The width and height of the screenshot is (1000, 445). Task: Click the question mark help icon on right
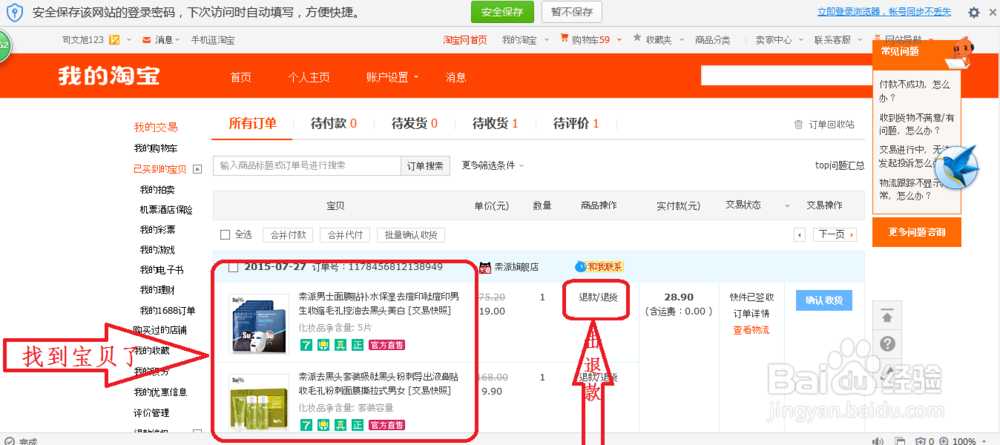point(887,344)
